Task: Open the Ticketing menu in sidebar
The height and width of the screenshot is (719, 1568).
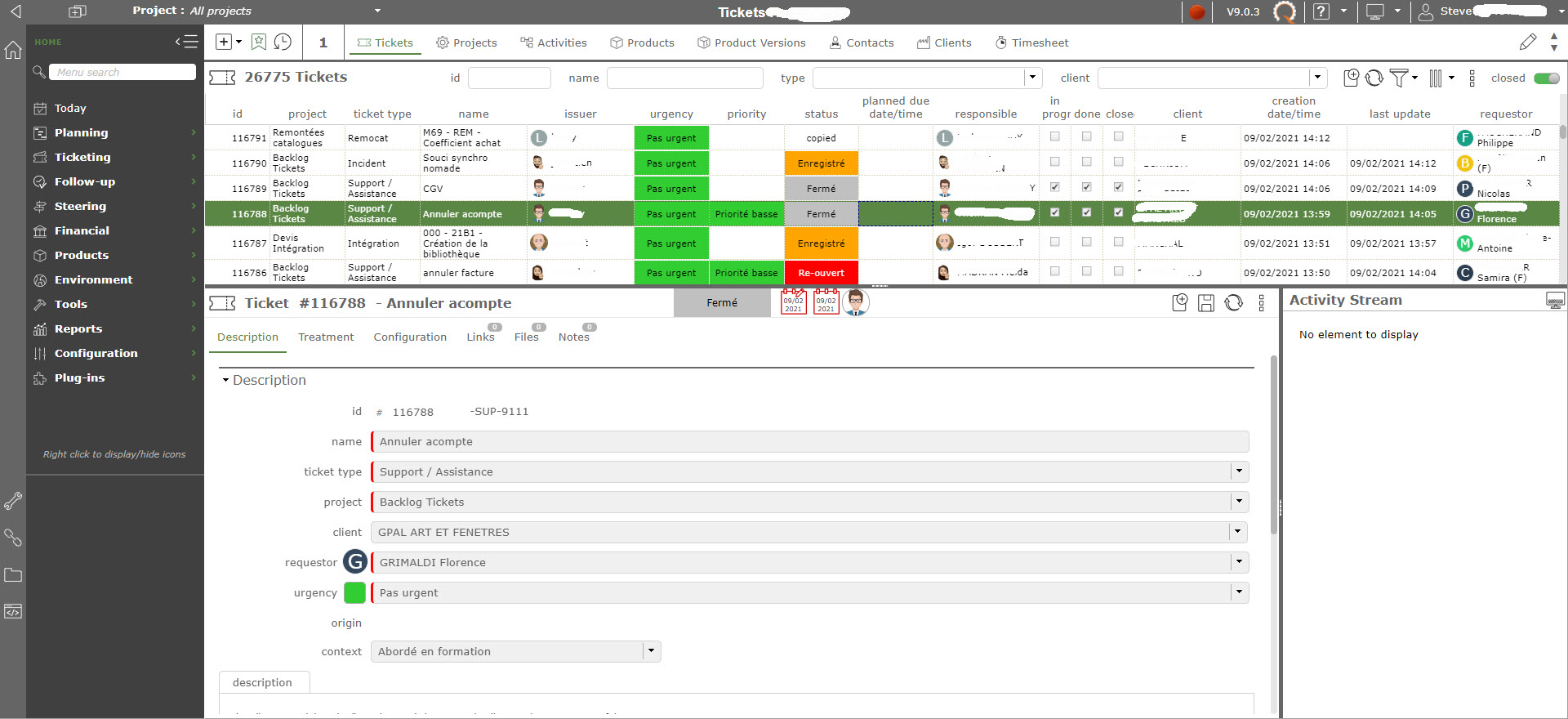Action: [82, 157]
